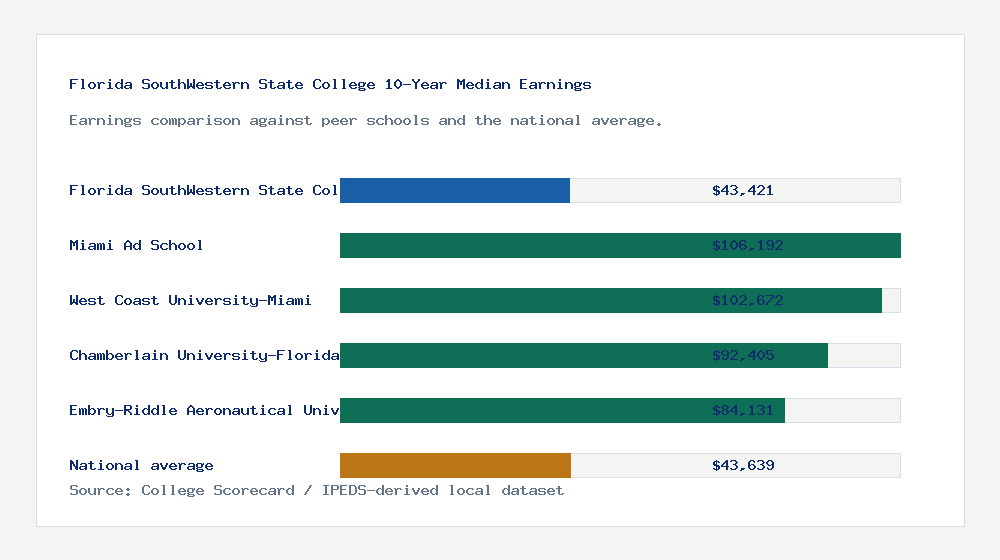The width and height of the screenshot is (1000, 560).
Task: Click the orange National average bar
Action: 455,466
